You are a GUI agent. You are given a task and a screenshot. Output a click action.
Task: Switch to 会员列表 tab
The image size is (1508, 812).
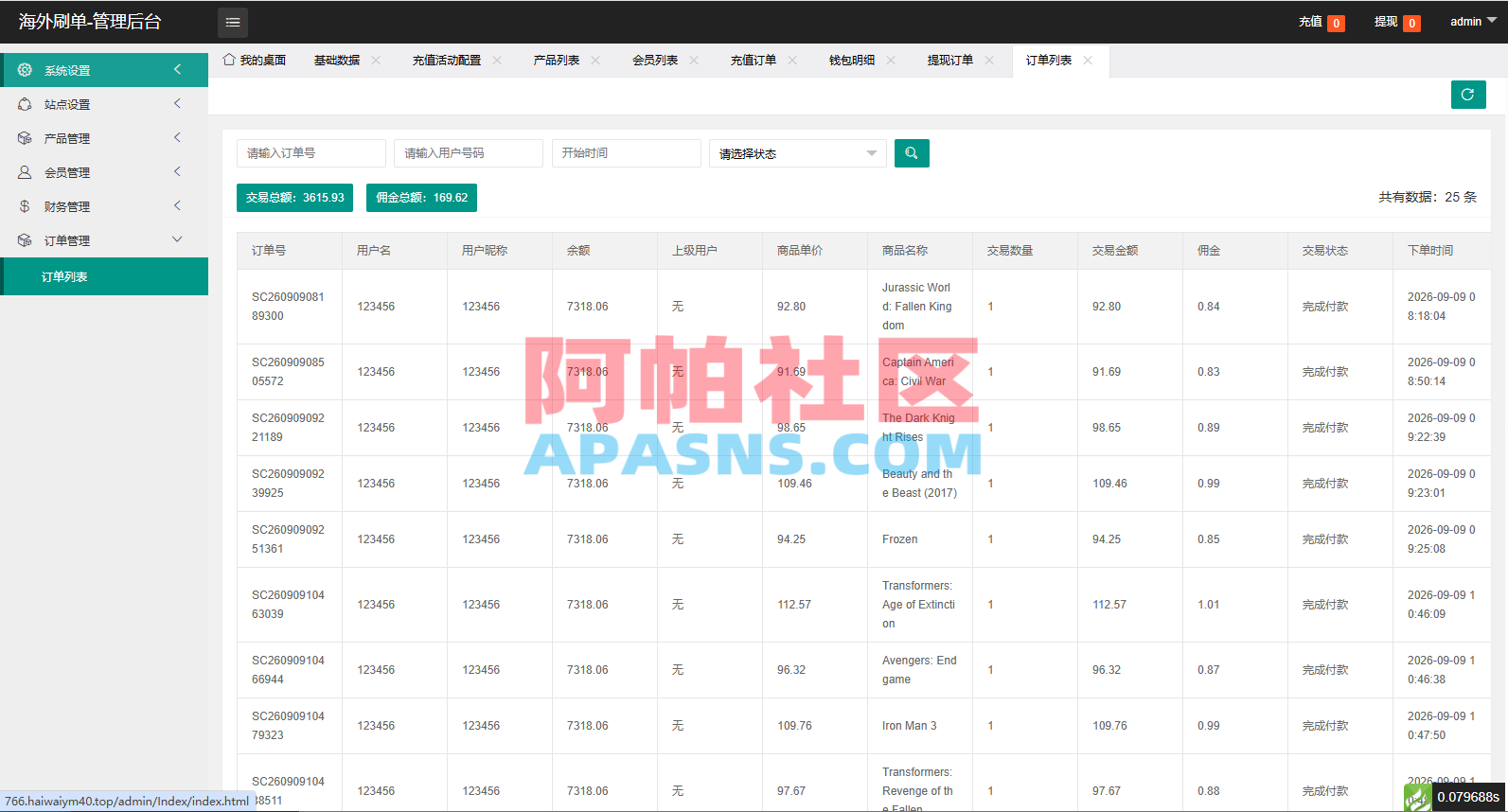click(655, 60)
